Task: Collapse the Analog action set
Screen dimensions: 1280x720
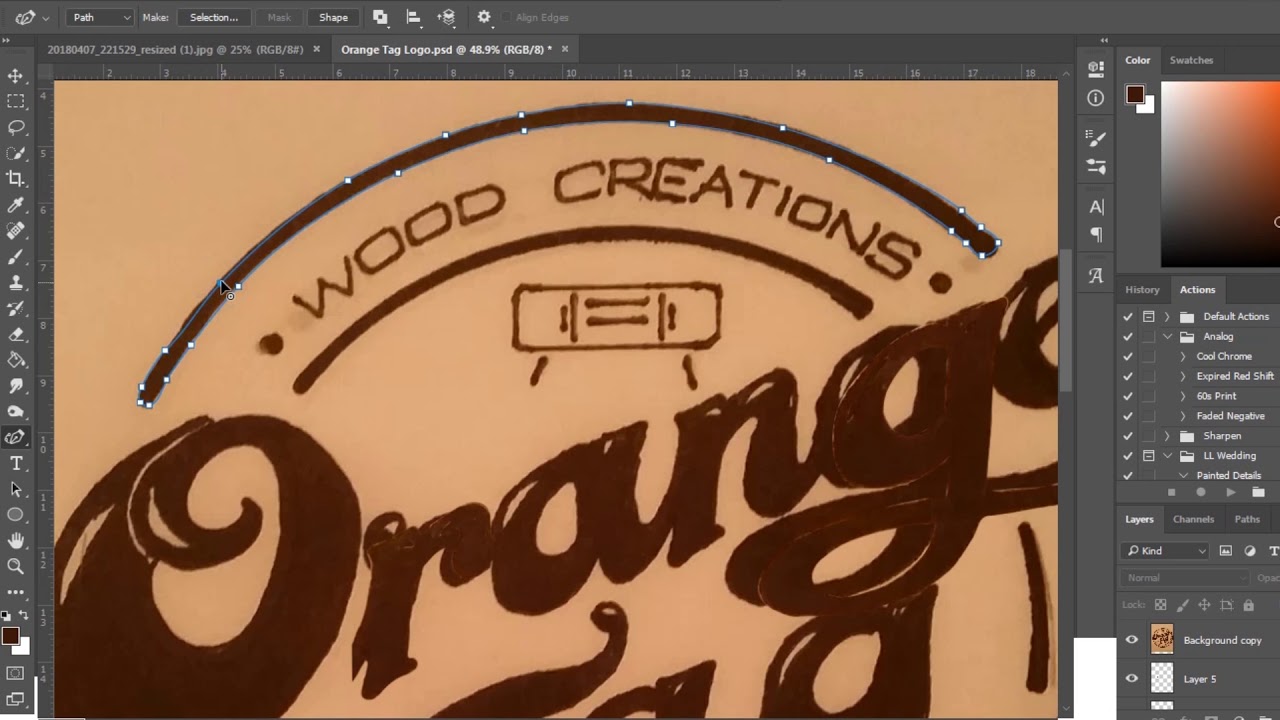Action: 1167,337
